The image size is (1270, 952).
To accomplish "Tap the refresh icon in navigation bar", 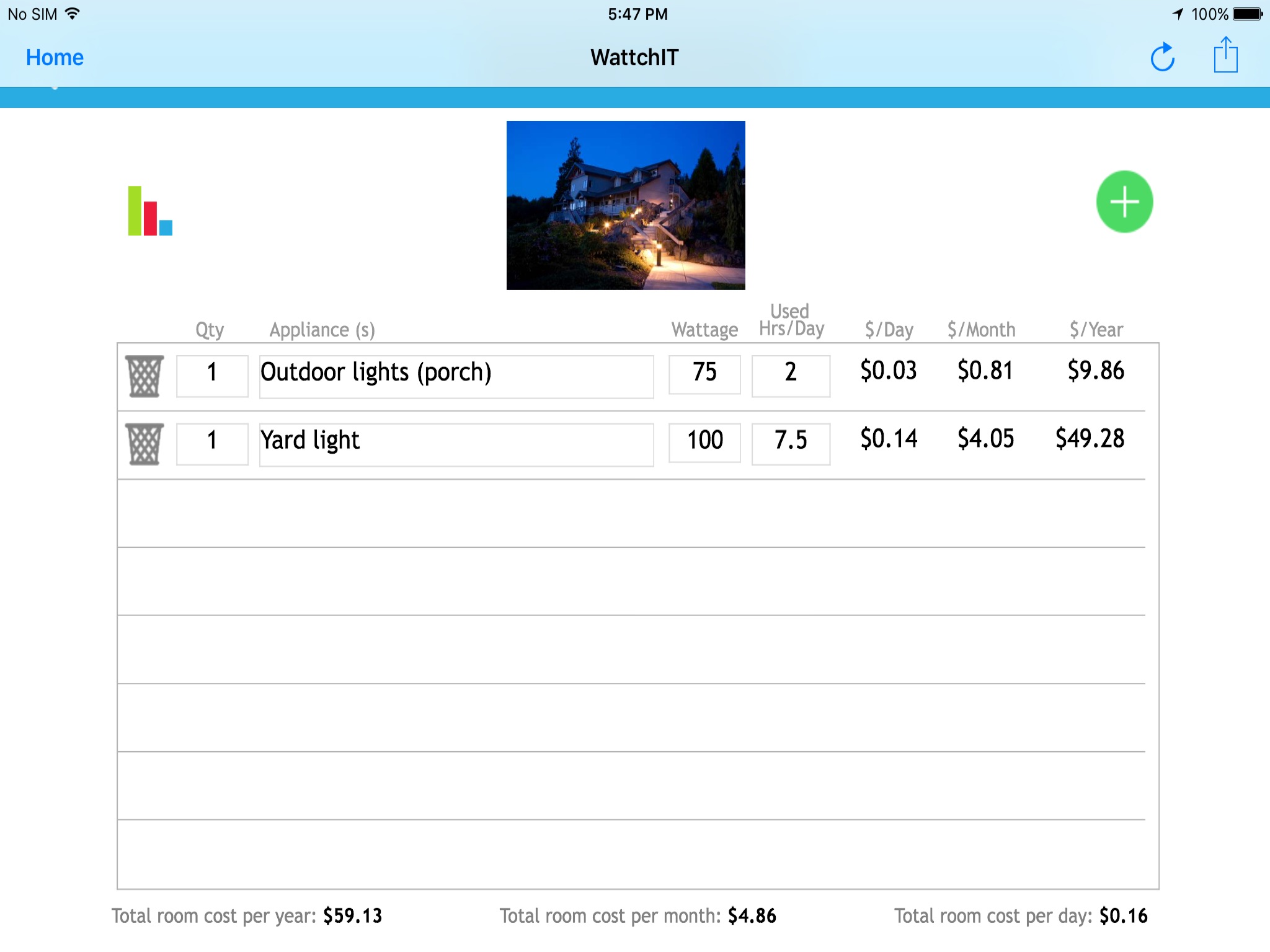I will point(1162,58).
